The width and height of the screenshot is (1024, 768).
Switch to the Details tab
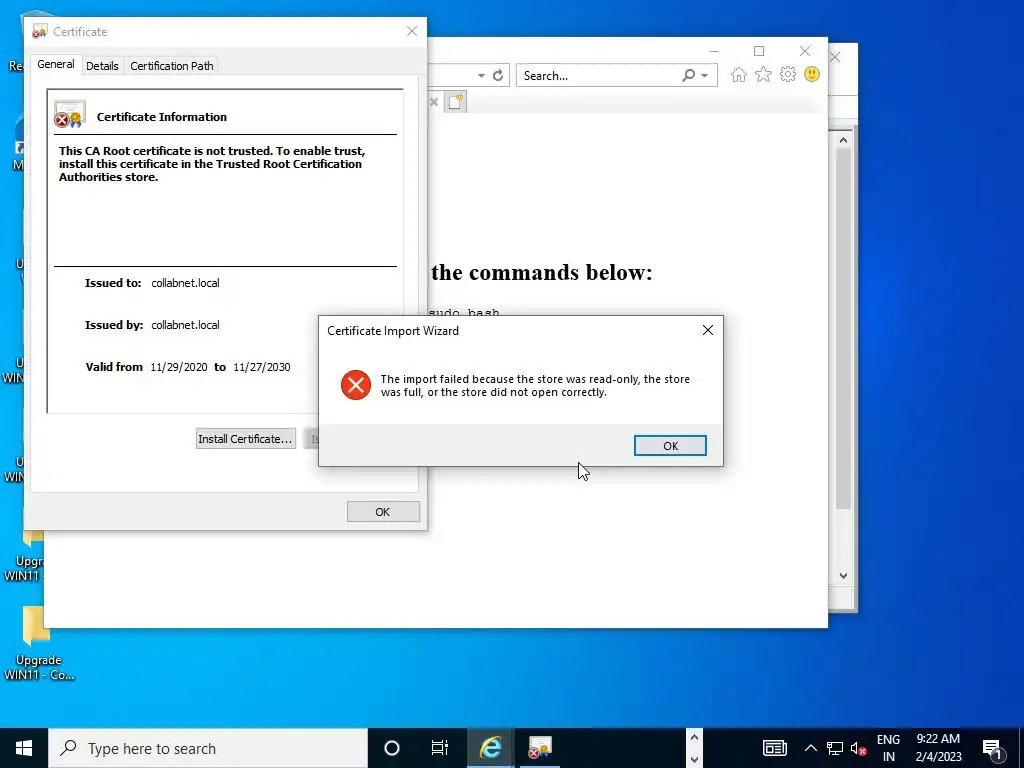tap(102, 66)
